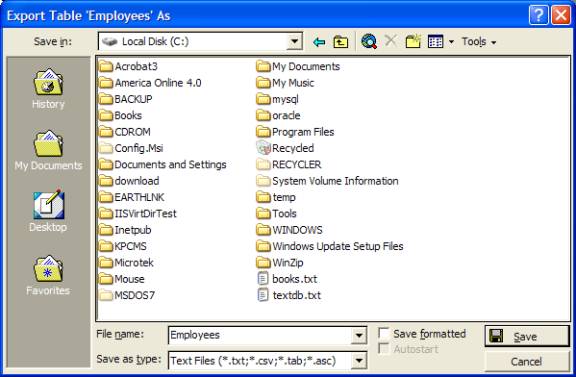Image resolution: width=576 pixels, height=377 pixels.
Task: Select the temp folder
Action: coord(276,197)
